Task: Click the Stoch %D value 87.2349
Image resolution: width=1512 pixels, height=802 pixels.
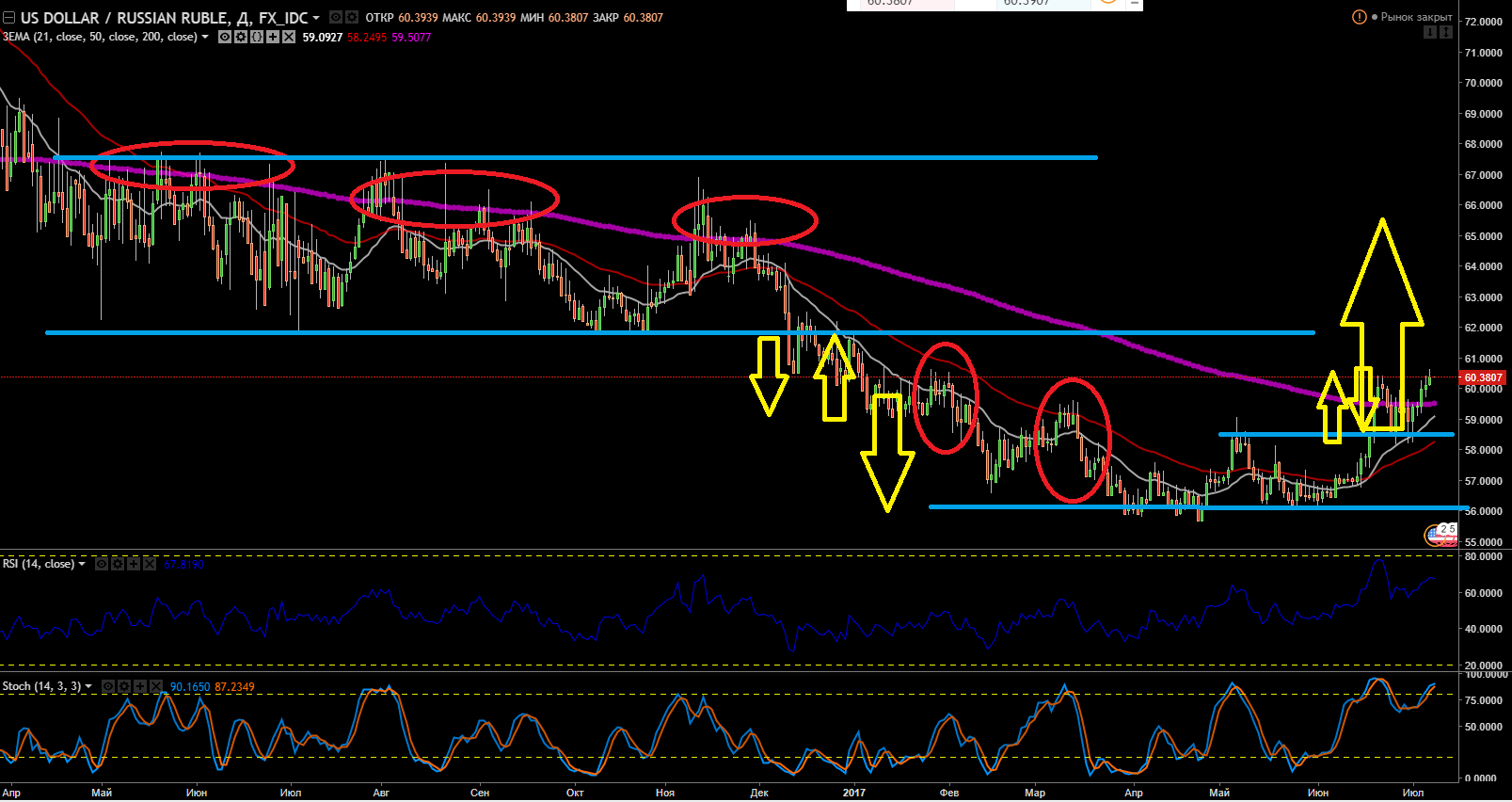Action: pyautogui.click(x=234, y=687)
